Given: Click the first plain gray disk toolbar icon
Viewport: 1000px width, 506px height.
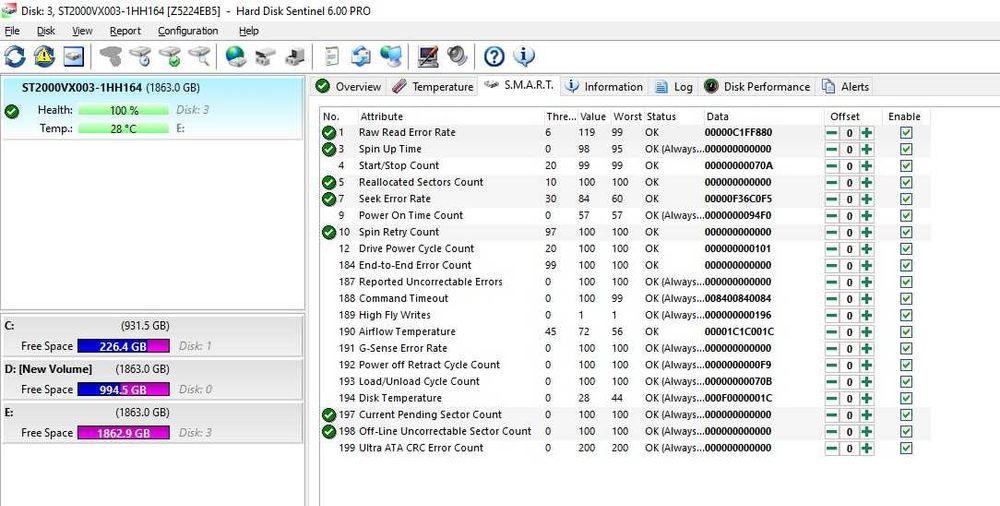Looking at the screenshot, I should click(x=110, y=56).
